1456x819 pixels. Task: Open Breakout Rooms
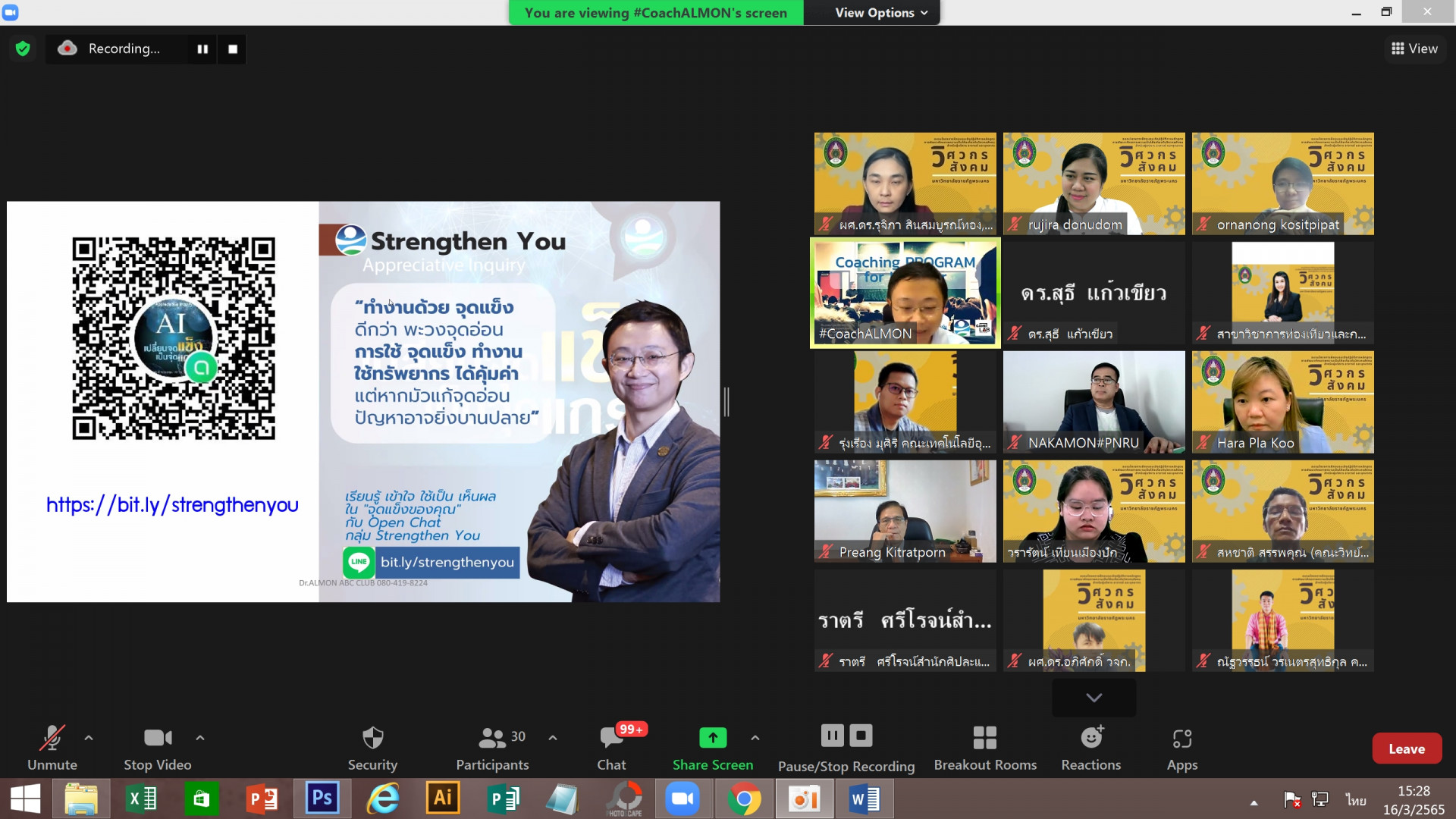985,748
